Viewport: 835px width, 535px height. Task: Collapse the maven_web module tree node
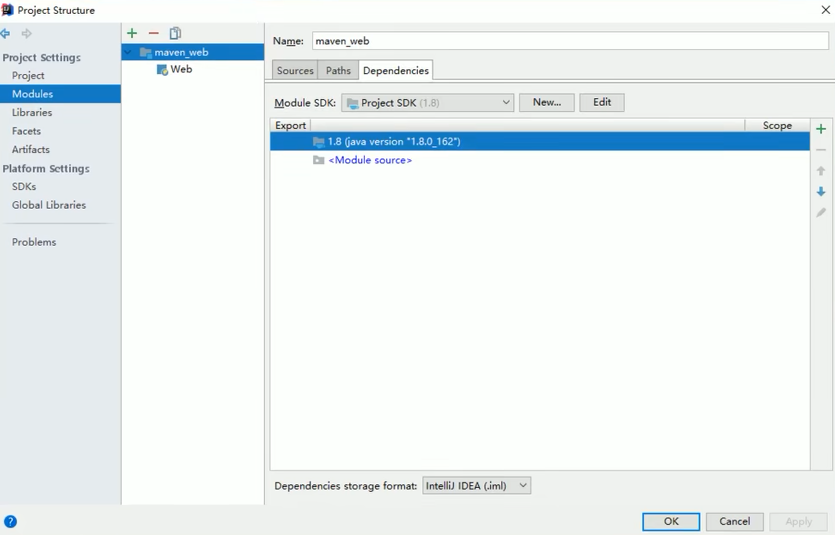tap(128, 52)
